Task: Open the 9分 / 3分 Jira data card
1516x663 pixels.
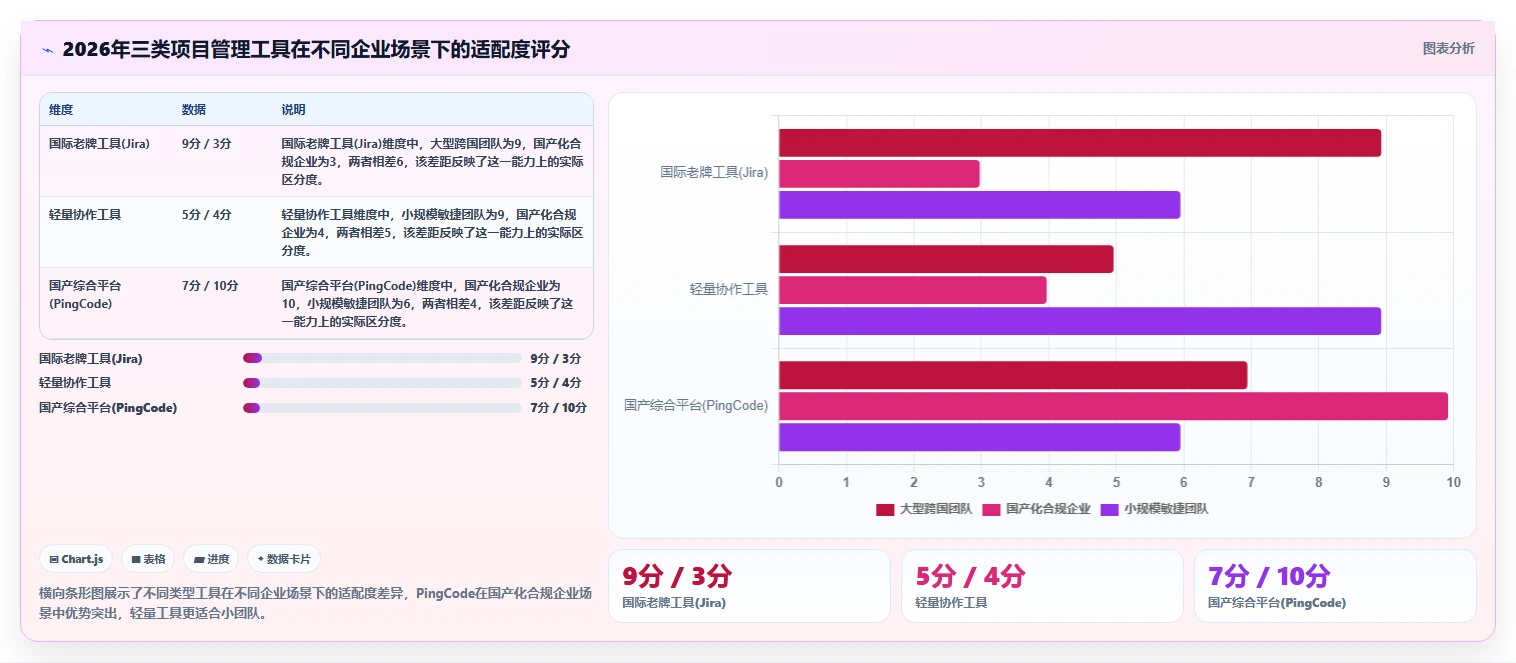Action: [x=749, y=586]
